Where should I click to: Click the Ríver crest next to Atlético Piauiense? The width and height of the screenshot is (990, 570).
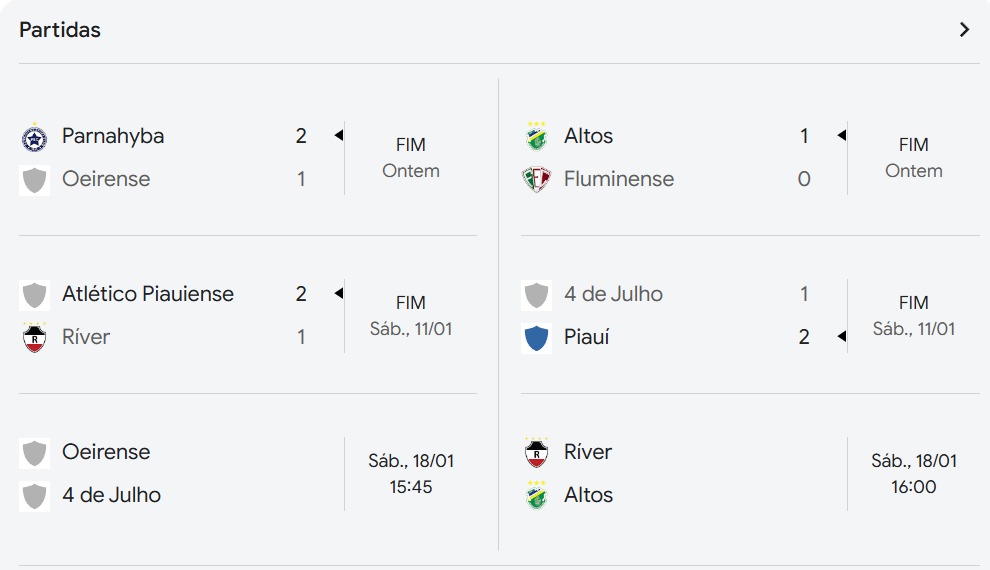[35, 337]
